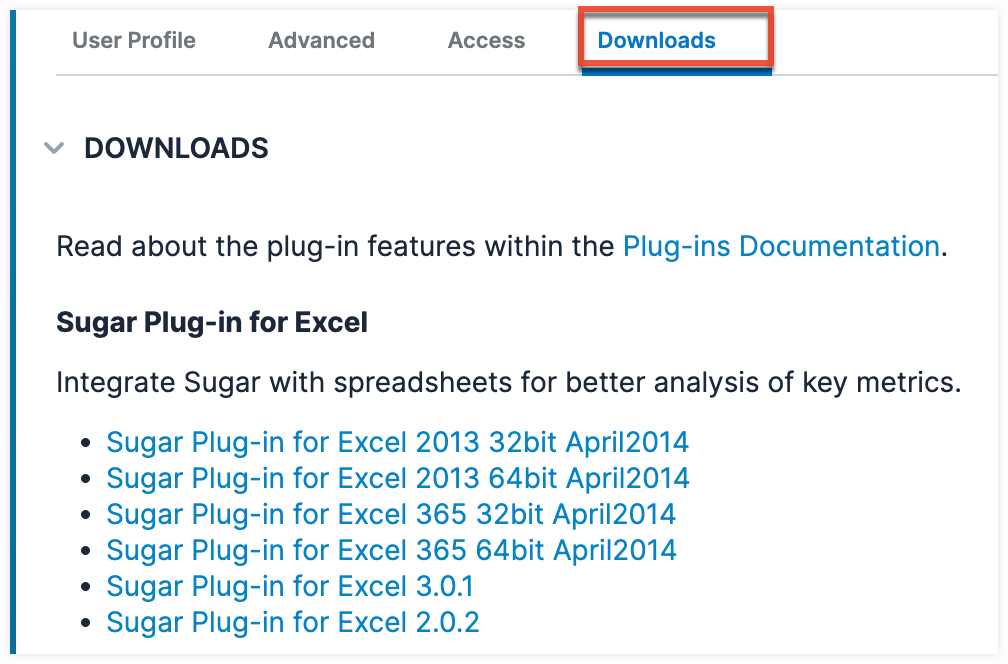This screenshot has height=664, width=1008.
Task: Download Sugar Plug-in for Excel 2013 32bit
Action: (397, 442)
